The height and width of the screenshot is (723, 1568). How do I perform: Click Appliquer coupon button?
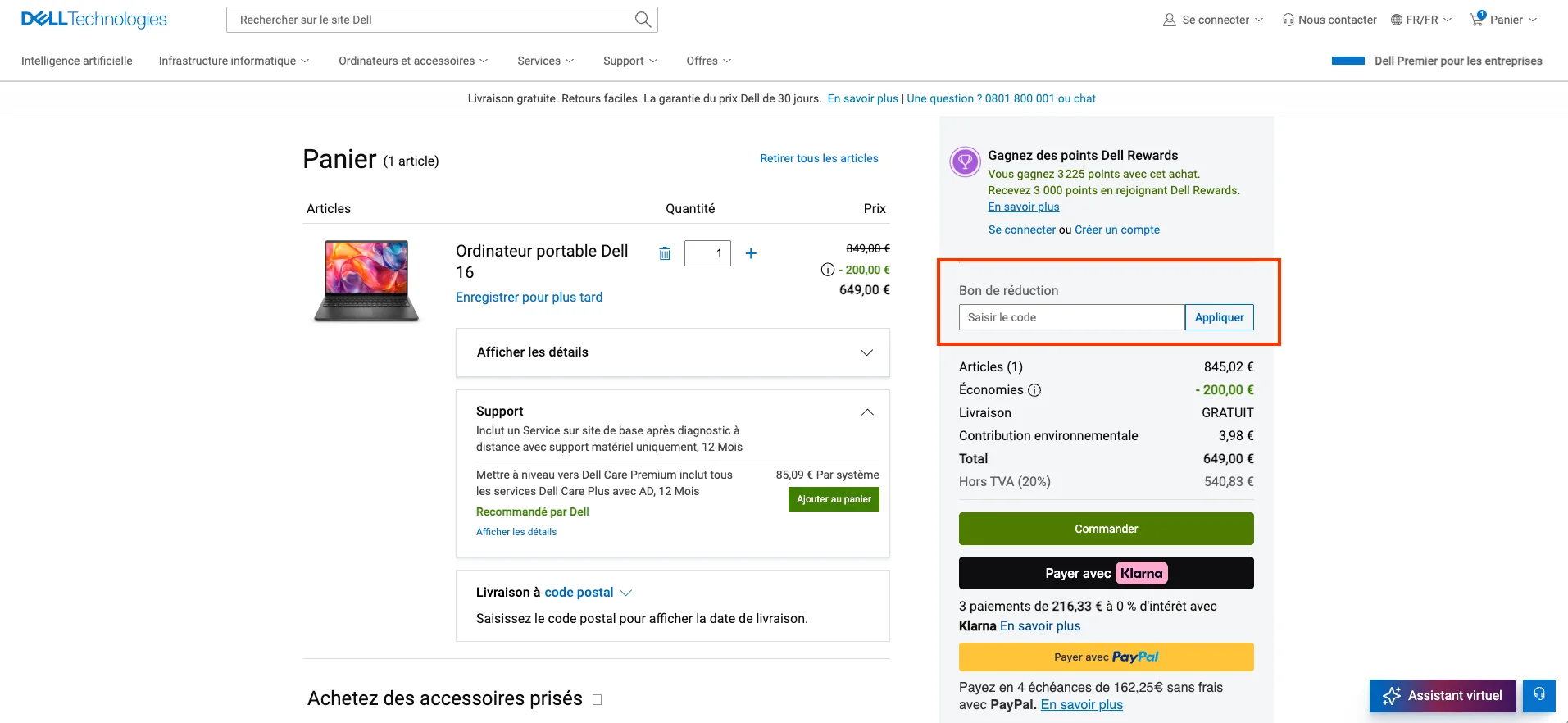[x=1219, y=317]
